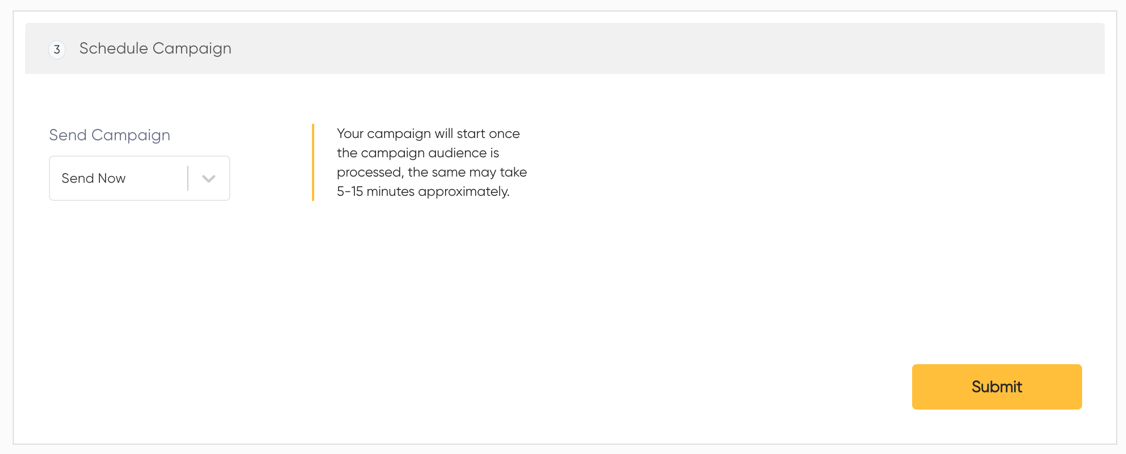Focus the Send Now selection field
This screenshot has width=1126, height=454.
139,178
